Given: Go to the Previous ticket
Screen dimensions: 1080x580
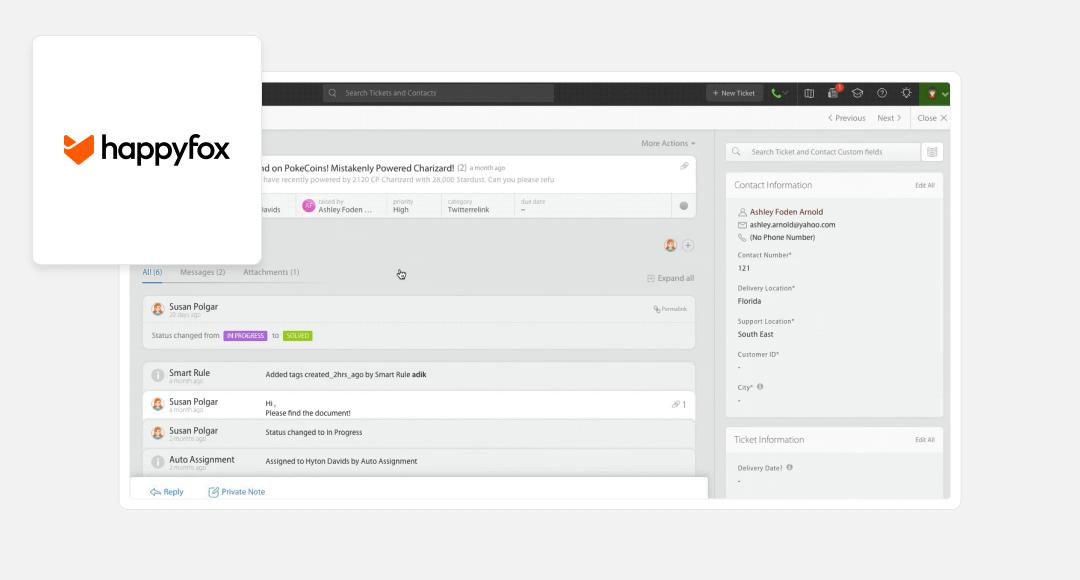Looking at the screenshot, I should point(847,118).
